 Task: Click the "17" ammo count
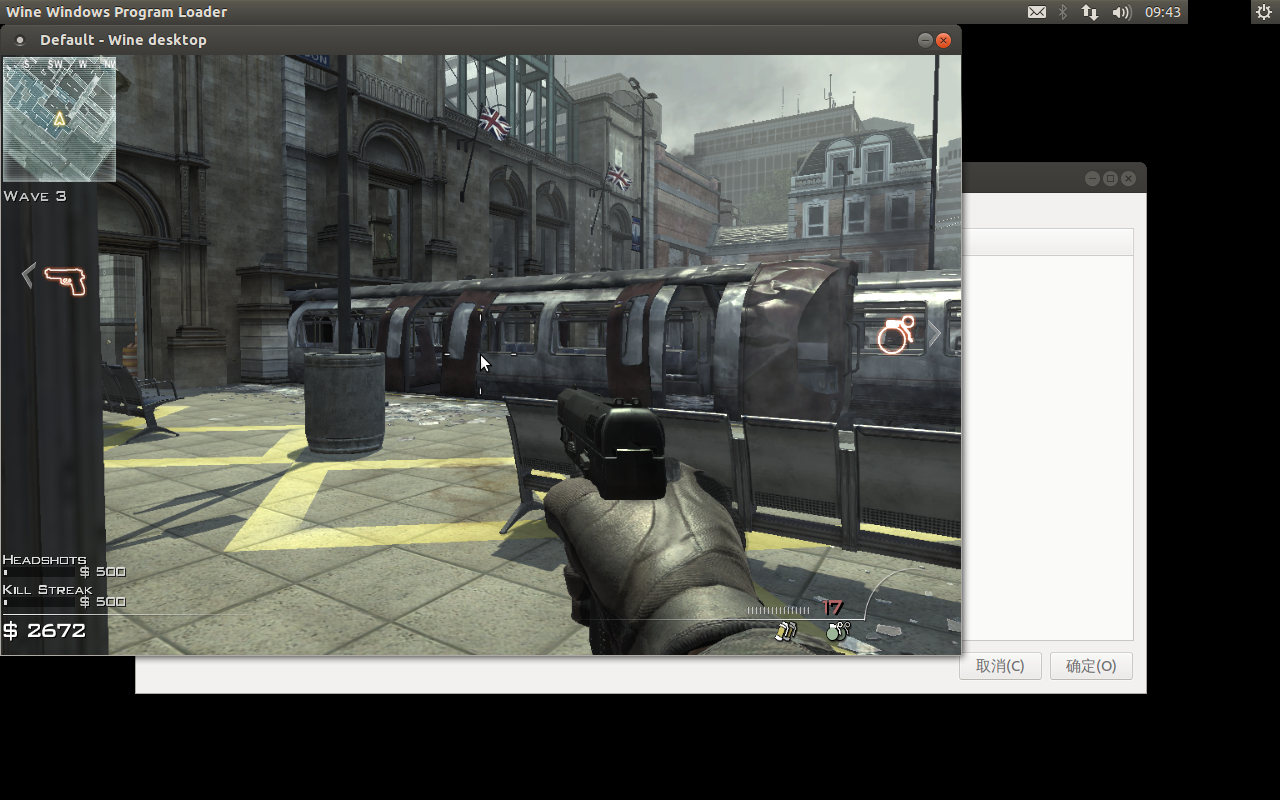[832, 608]
